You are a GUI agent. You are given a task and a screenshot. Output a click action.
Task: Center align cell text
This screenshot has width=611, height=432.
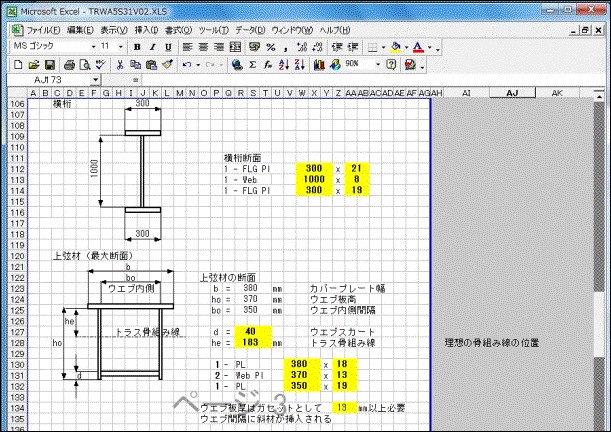pos(203,47)
